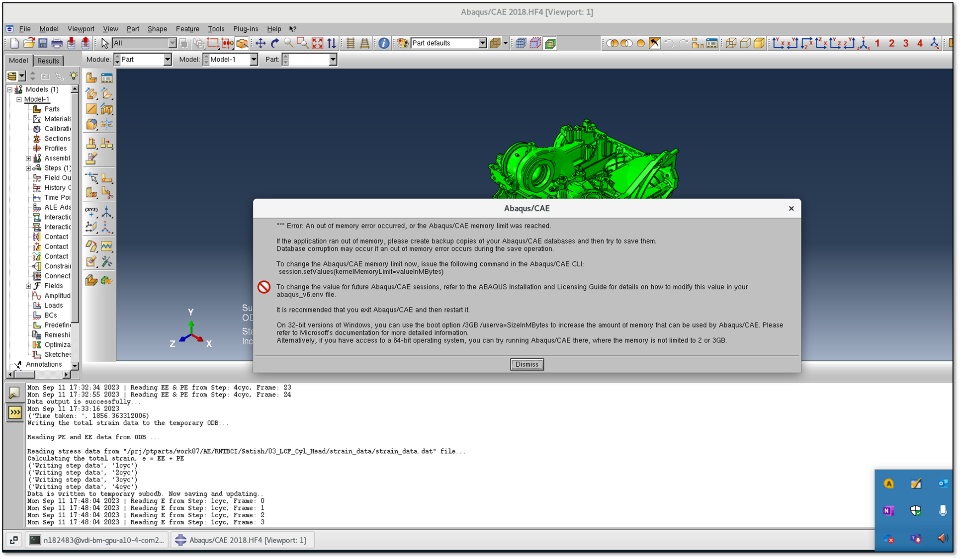960x559 pixels.
Task: Open the terminal n182483 taskbar button
Action: pyautogui.click(x=97, y=540)
